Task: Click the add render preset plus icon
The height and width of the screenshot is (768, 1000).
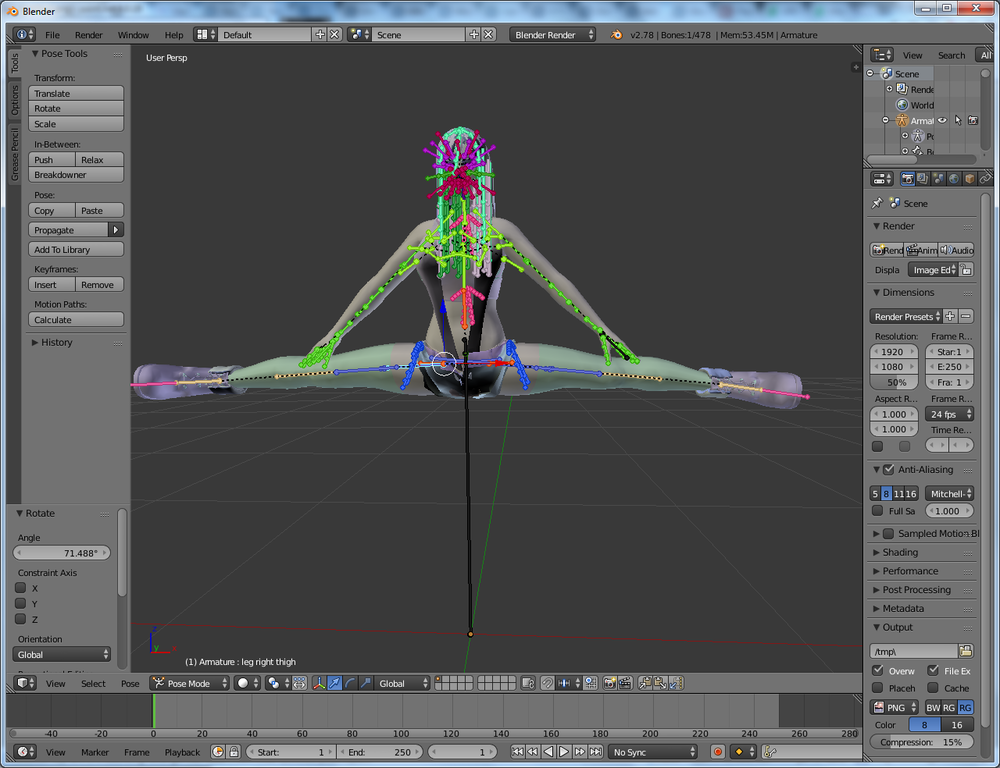Action: tap(950, 317)
